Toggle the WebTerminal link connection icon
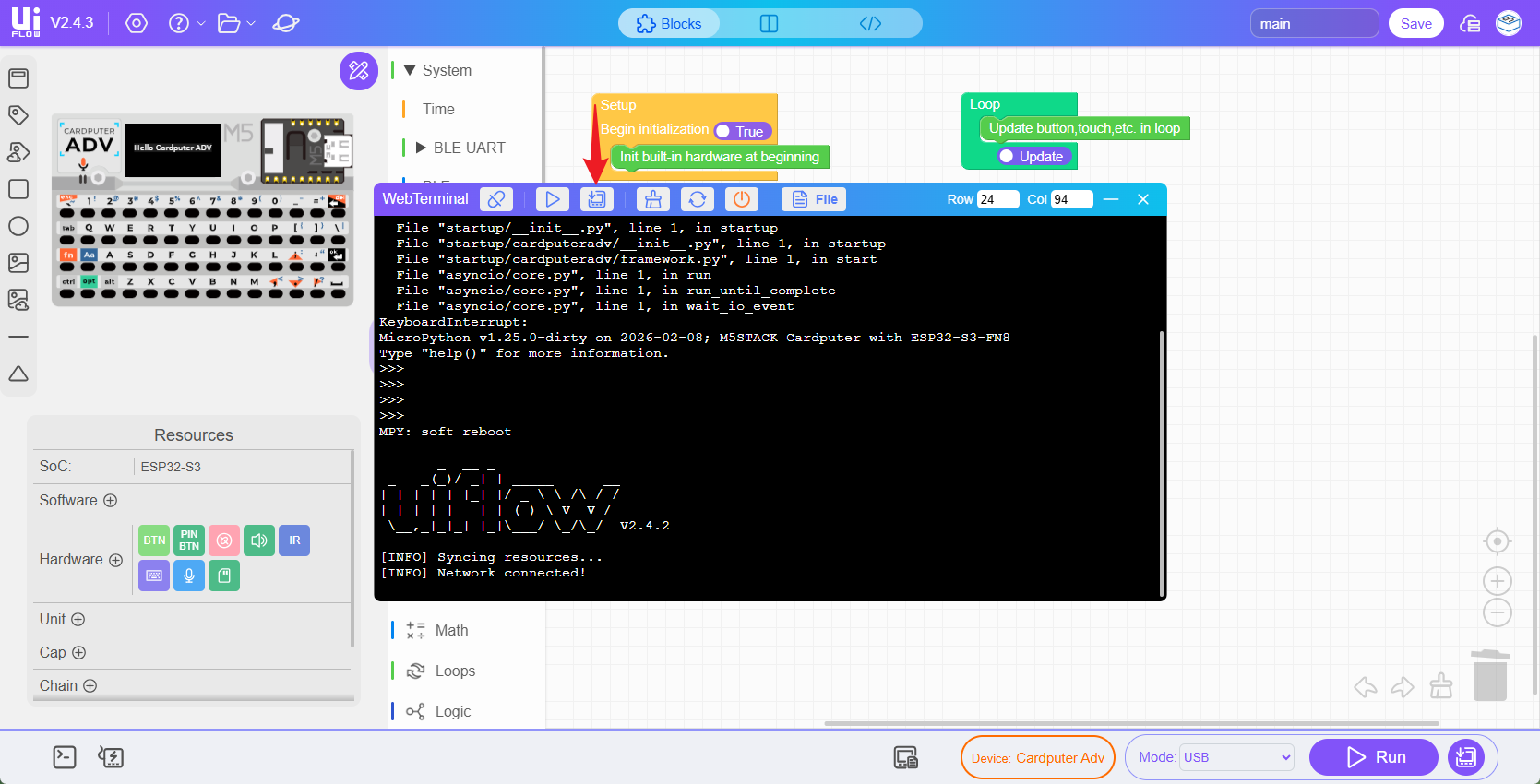 (496, 199)
